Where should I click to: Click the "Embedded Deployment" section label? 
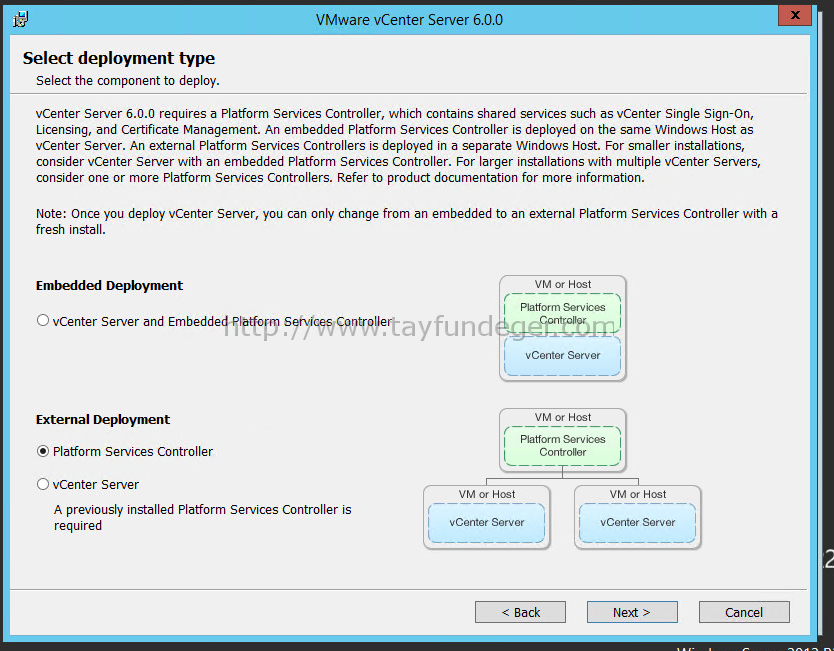coord(109,286)
